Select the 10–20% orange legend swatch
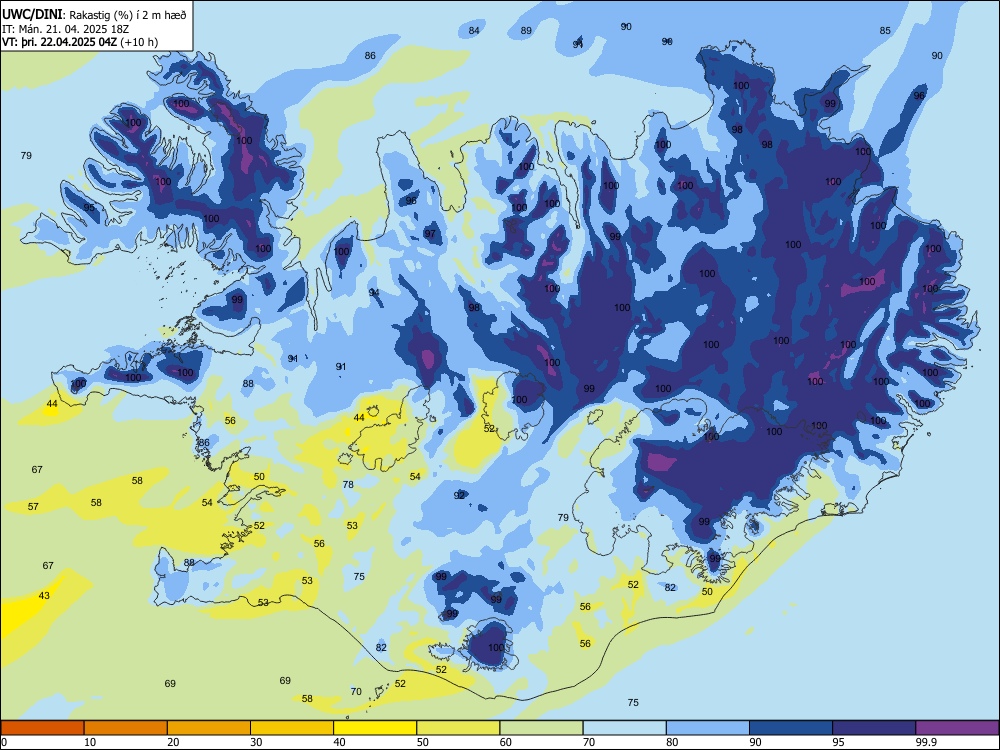 (x=126, y=728)
